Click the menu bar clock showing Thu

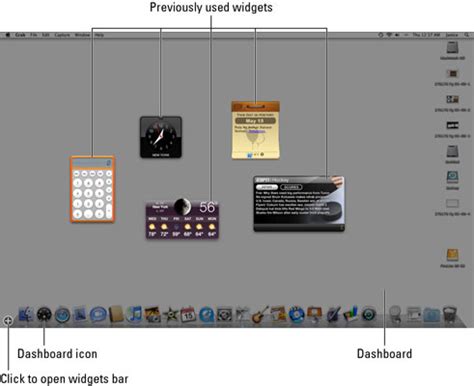(426, 35)
